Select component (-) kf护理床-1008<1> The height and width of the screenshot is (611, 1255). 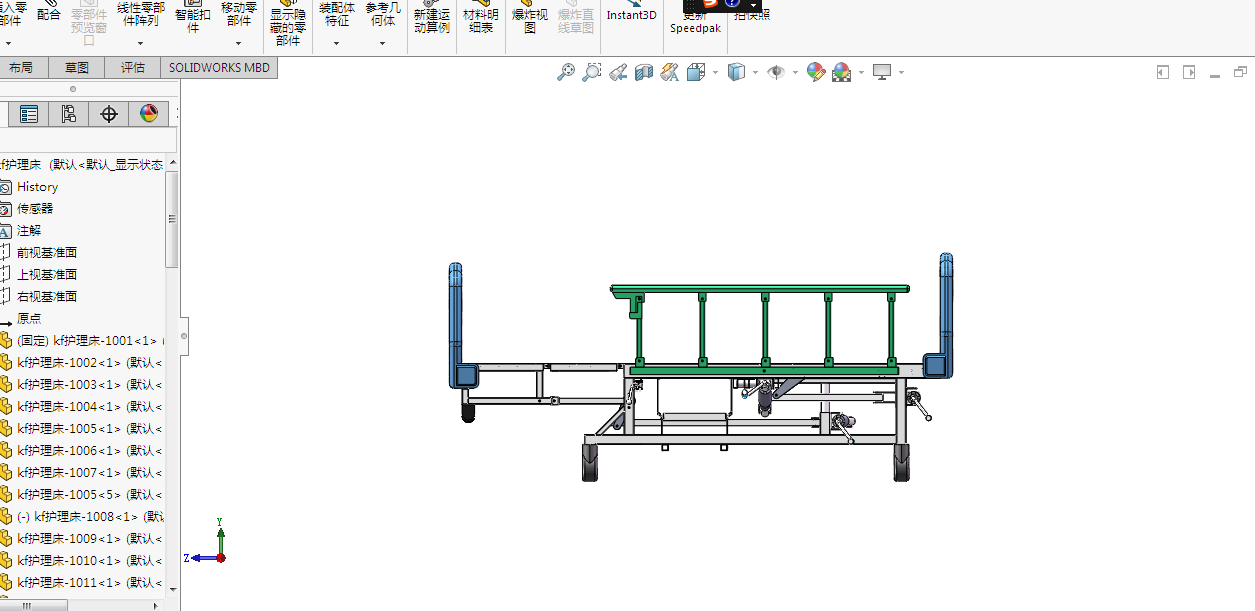[82, 517]
